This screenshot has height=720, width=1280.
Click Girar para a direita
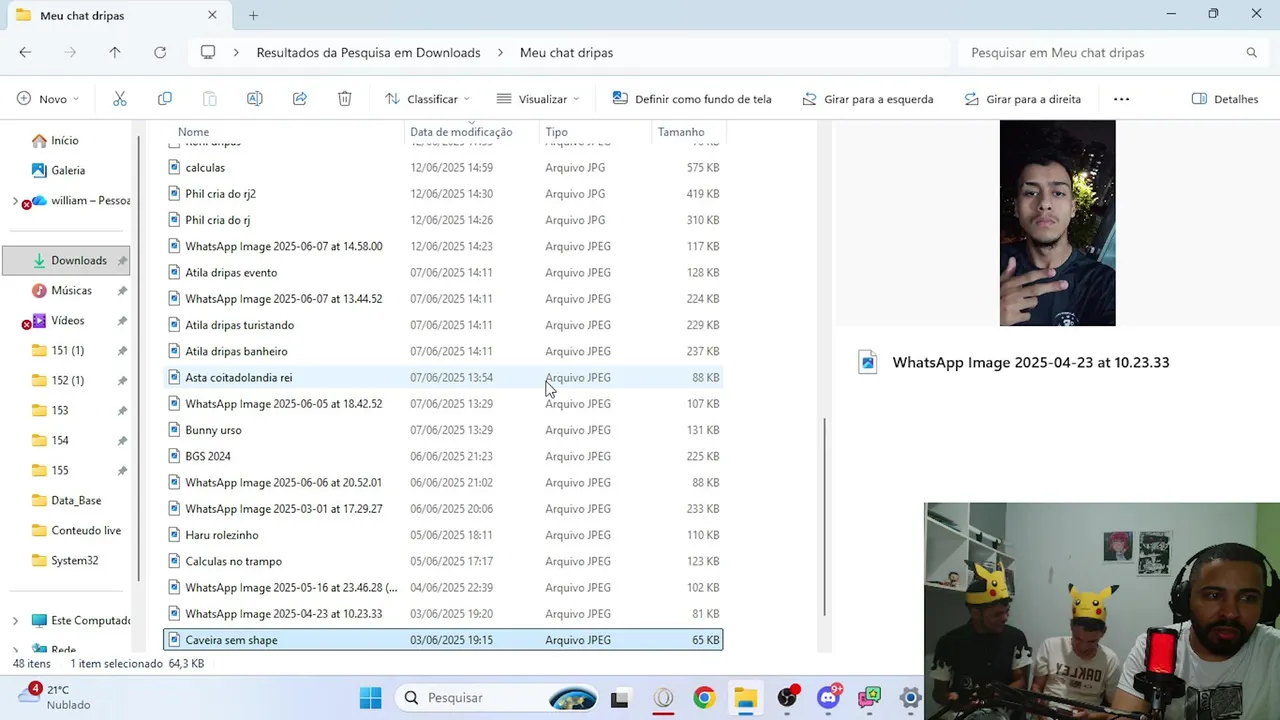[1022, 99]
